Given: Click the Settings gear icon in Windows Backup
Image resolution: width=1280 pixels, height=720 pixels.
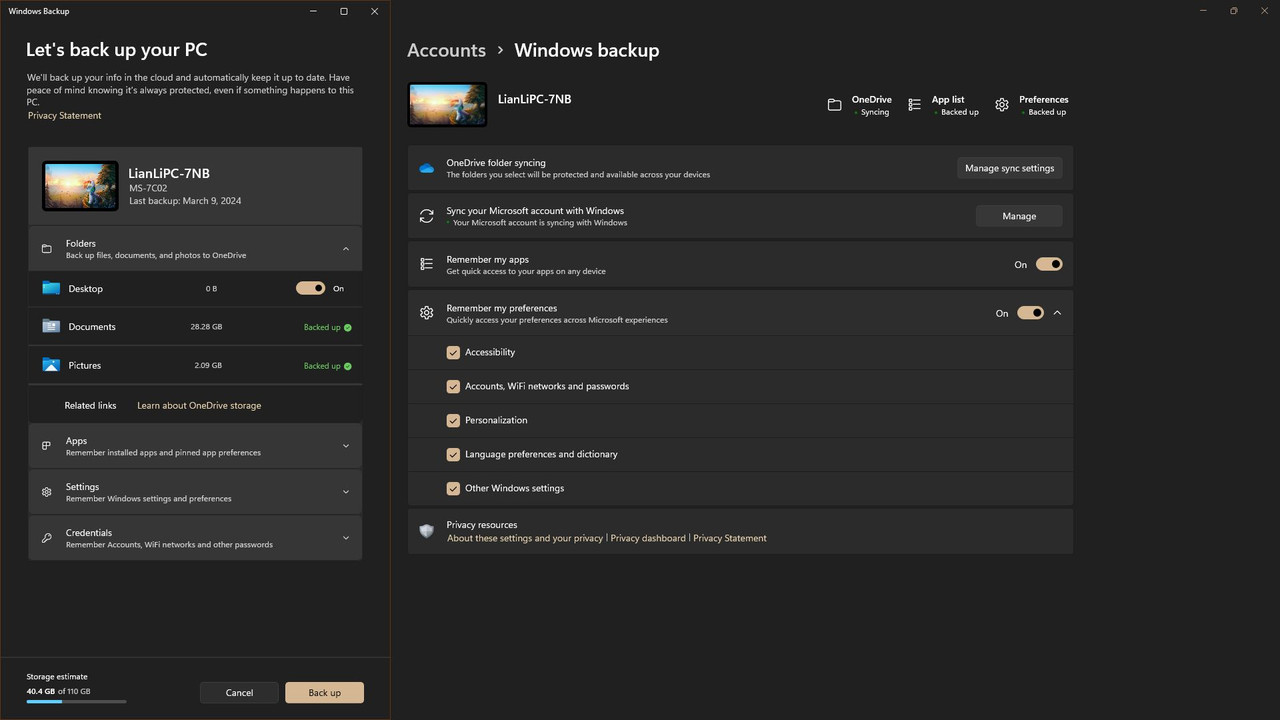Looking at the screenshot, I should [46, 492].
